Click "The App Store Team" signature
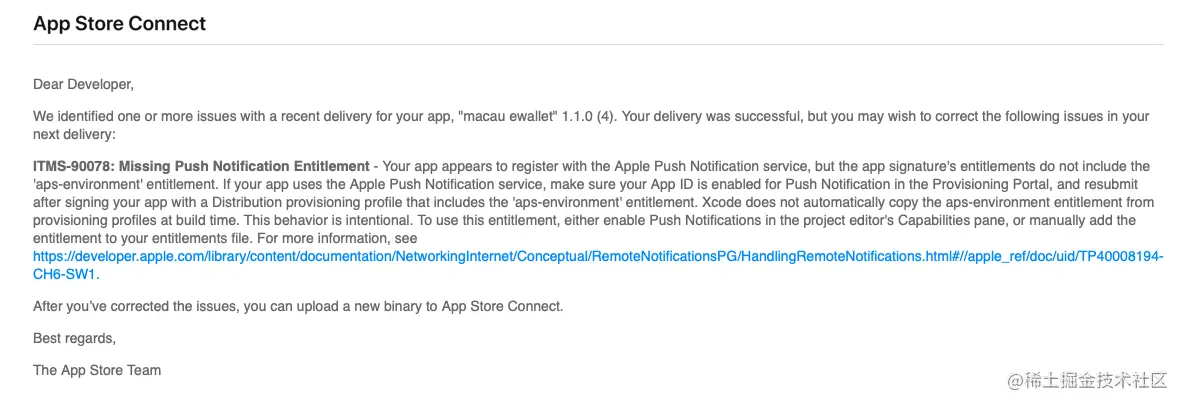1182x405 pixels. (97, 370)
